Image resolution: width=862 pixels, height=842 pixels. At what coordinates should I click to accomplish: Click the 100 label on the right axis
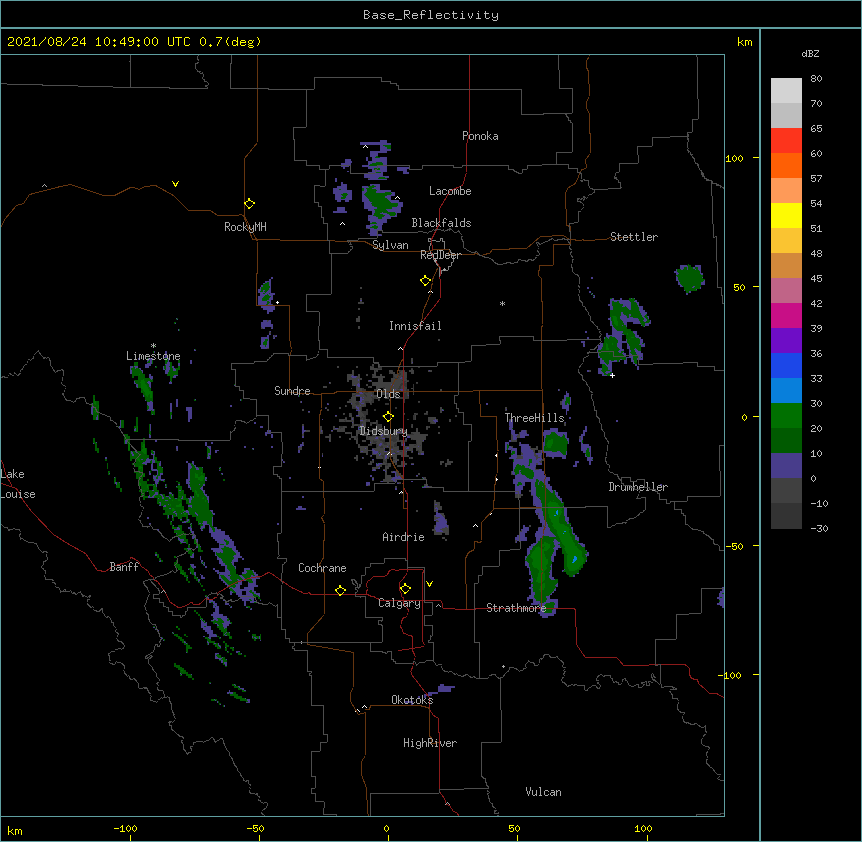pyautogui.click(x=734, y=159)
